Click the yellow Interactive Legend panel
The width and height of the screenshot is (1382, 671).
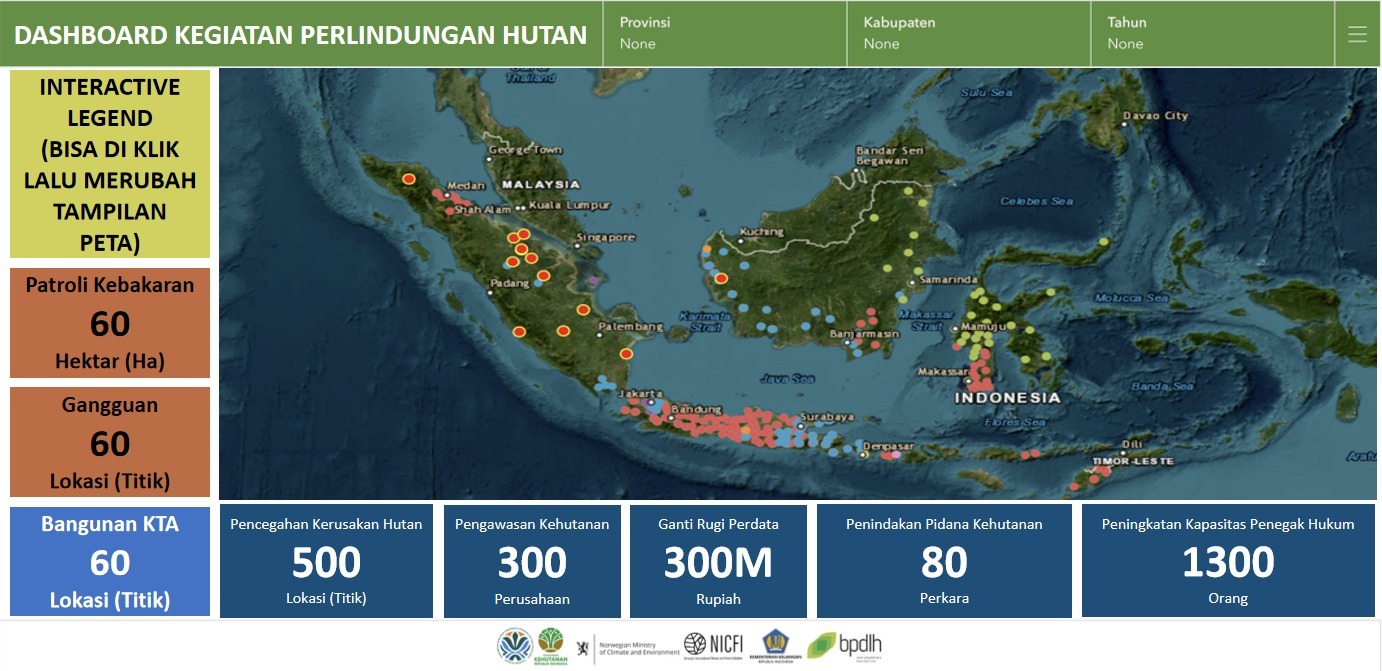click(x=110, y=164)
